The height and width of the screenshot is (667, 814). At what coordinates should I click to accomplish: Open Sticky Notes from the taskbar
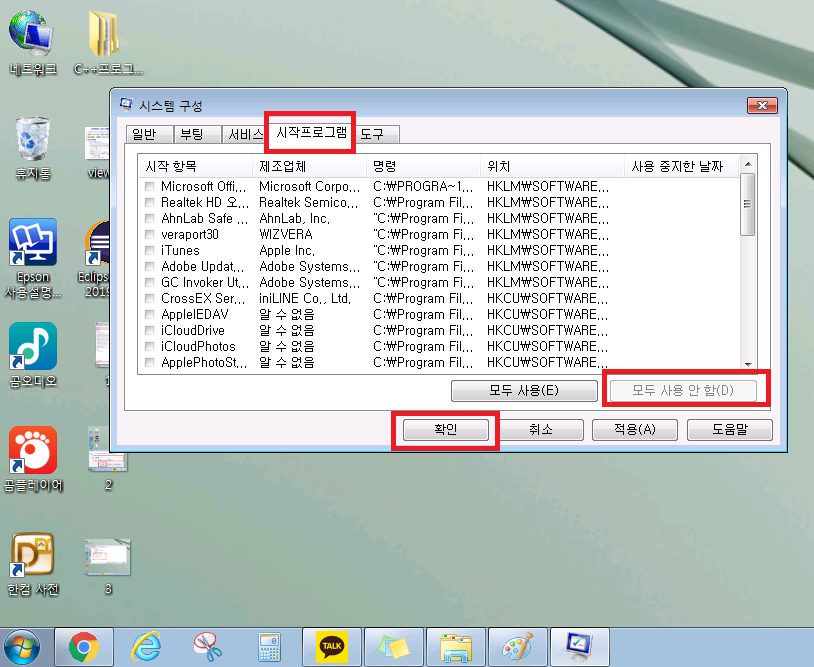[394, 647]
